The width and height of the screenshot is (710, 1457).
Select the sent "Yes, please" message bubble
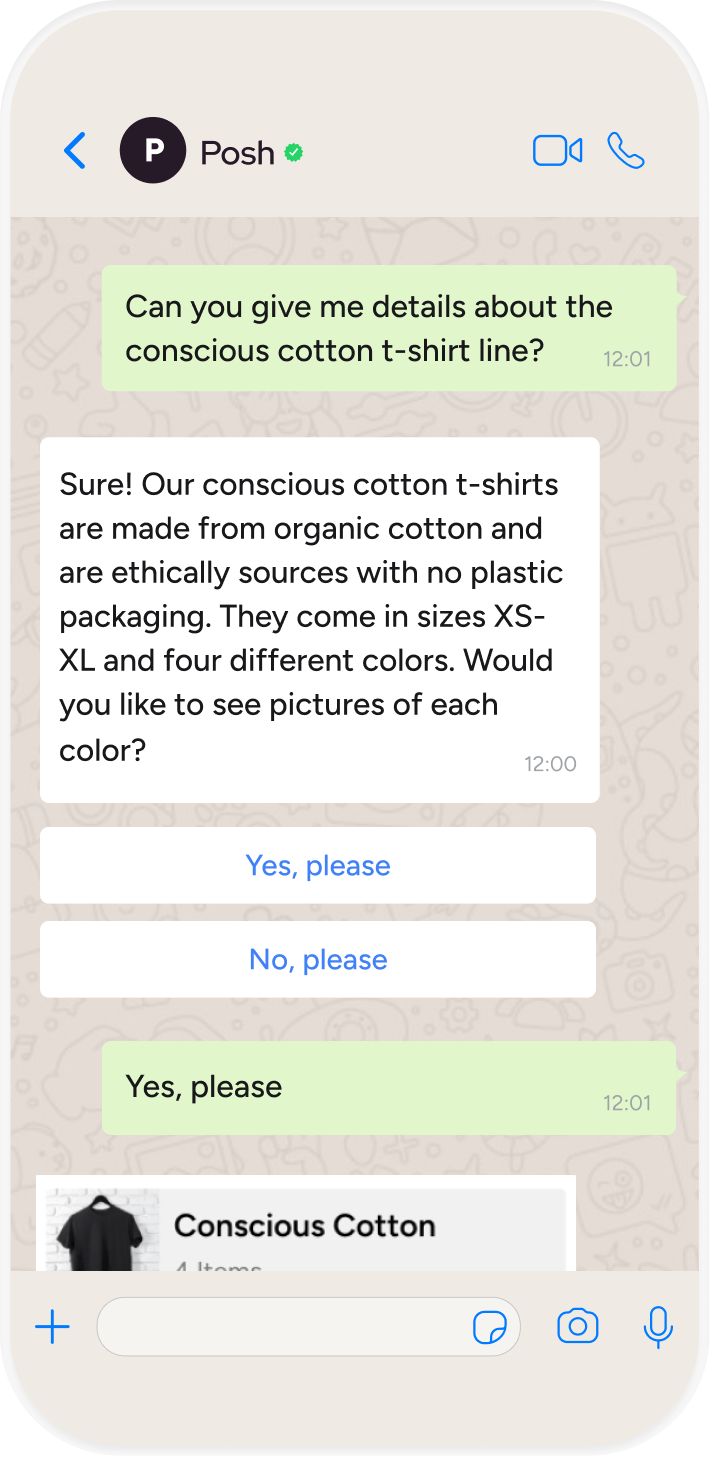coord(389,1087)
